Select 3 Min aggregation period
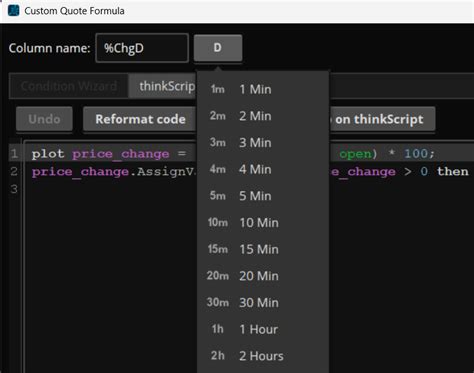The height and width of the screenshot is (373, 474). [263, 143]
